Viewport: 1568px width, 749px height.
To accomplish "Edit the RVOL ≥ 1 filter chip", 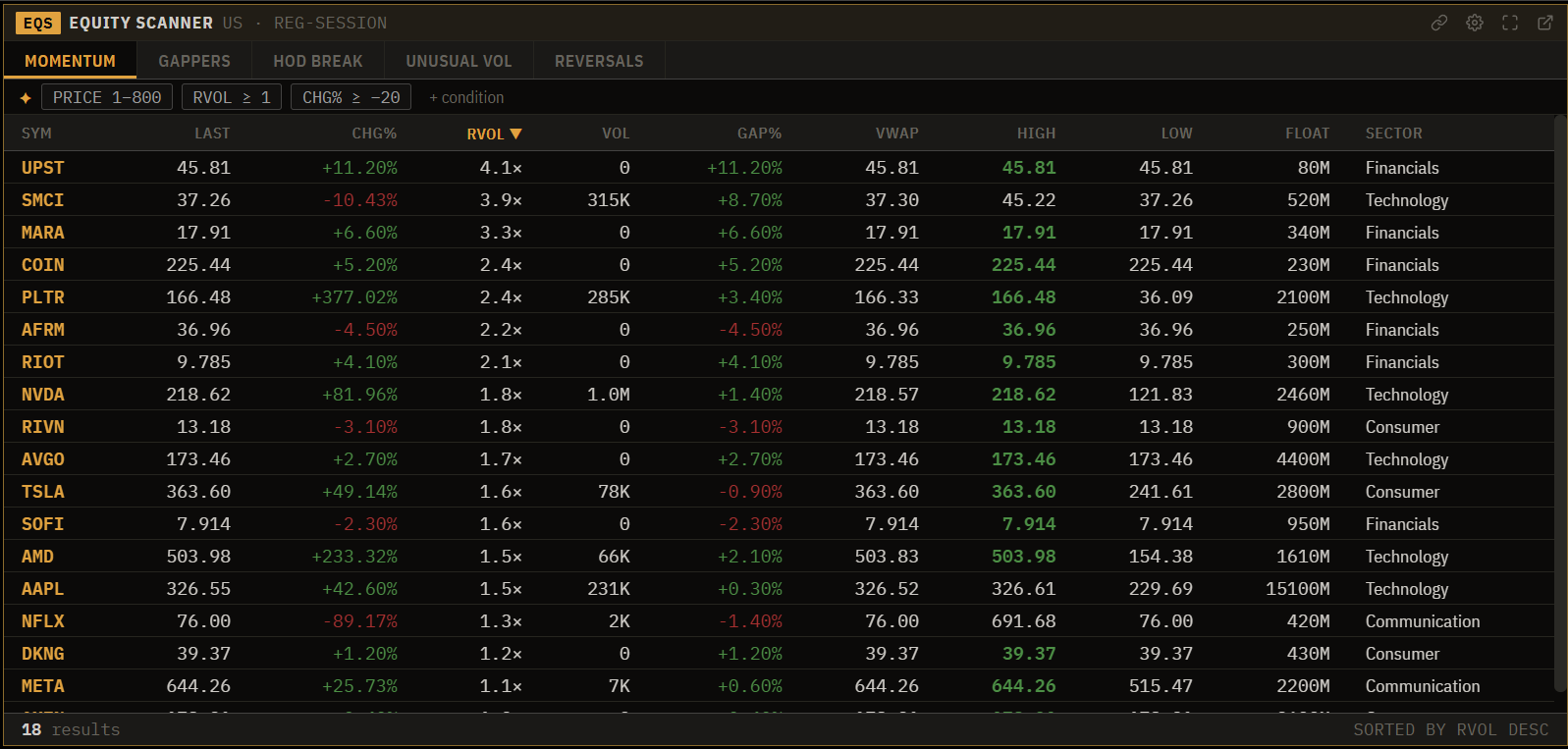I will pos(232,97).
